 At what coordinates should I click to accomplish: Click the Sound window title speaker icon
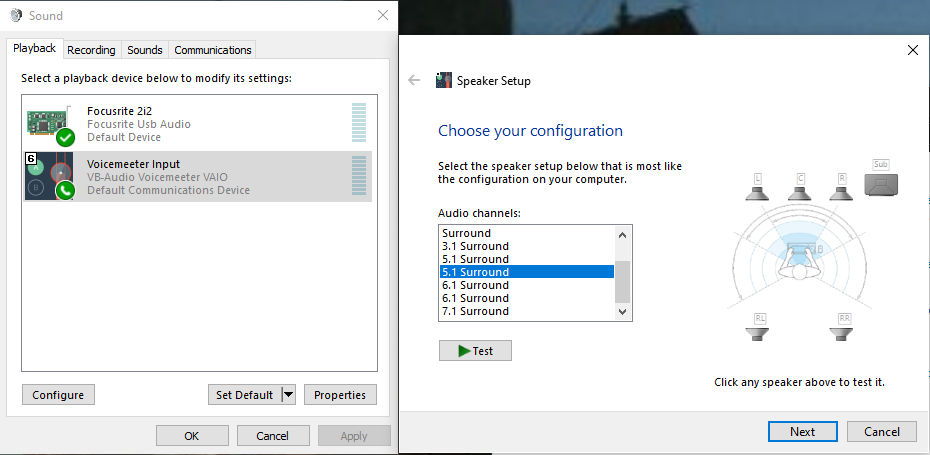pos(16,15)
